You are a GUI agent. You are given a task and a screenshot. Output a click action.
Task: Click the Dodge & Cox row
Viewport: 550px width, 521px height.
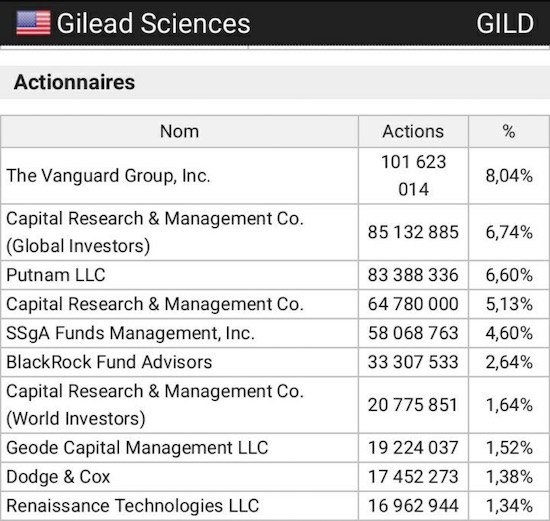275,477
